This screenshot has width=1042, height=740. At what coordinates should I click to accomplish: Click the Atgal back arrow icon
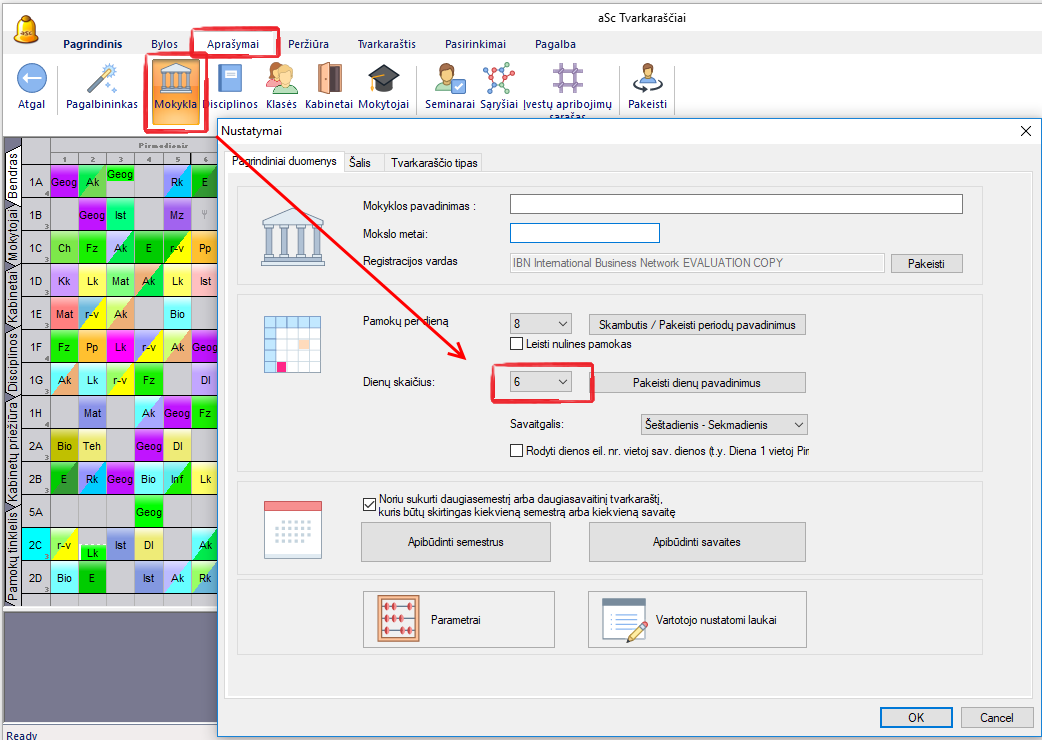[32, 79]
